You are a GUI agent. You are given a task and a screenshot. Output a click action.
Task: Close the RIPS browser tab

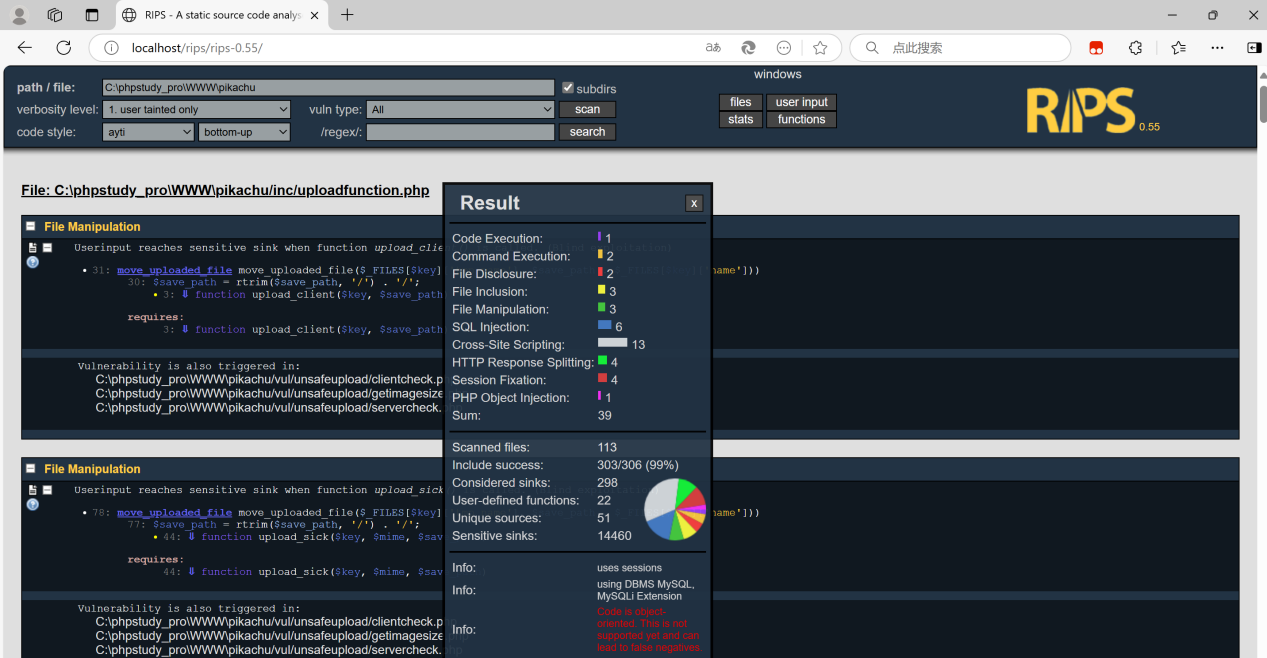(x=315, y=15)
